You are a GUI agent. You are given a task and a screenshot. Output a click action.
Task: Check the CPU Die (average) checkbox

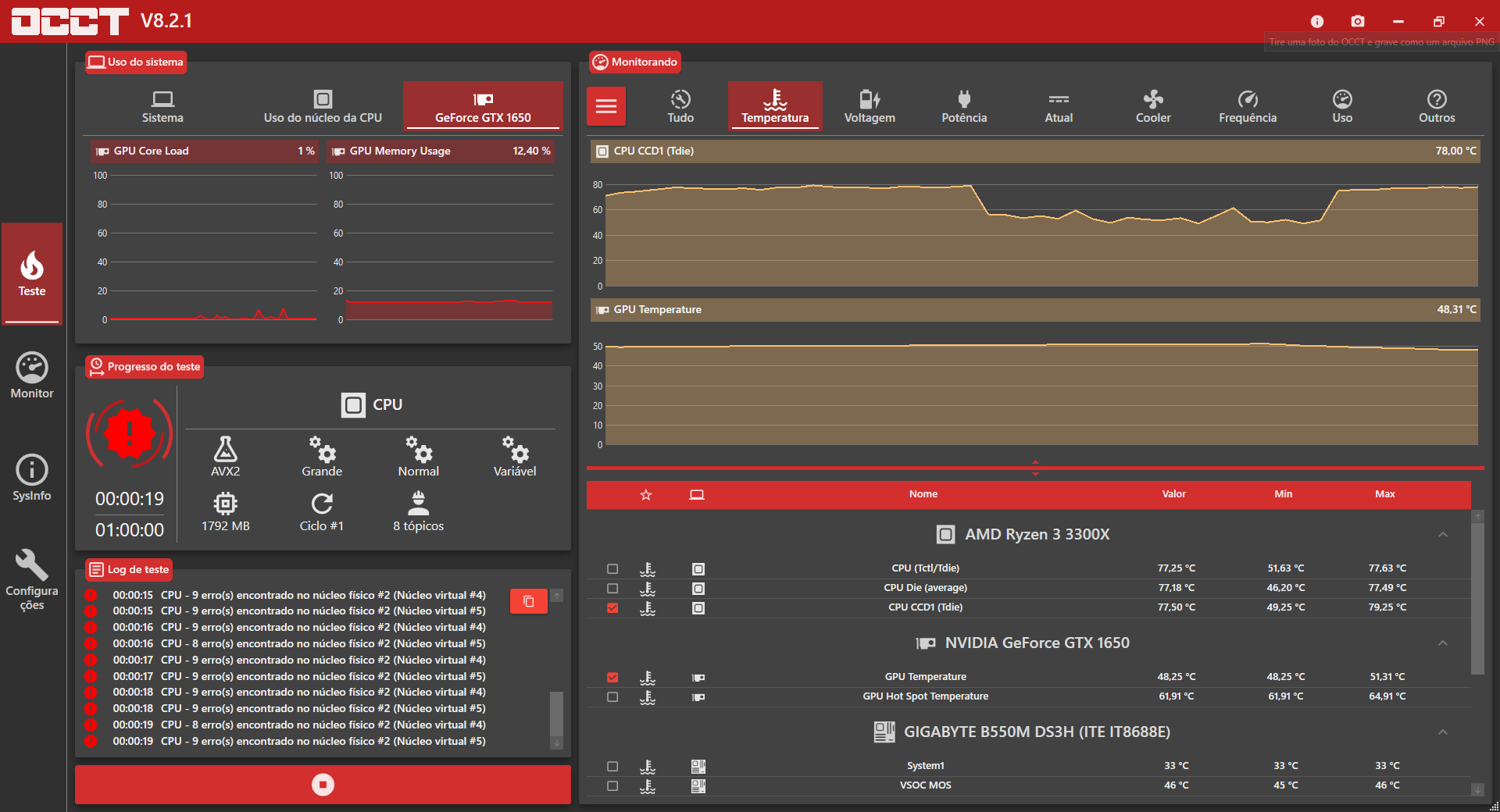[612, 589]
